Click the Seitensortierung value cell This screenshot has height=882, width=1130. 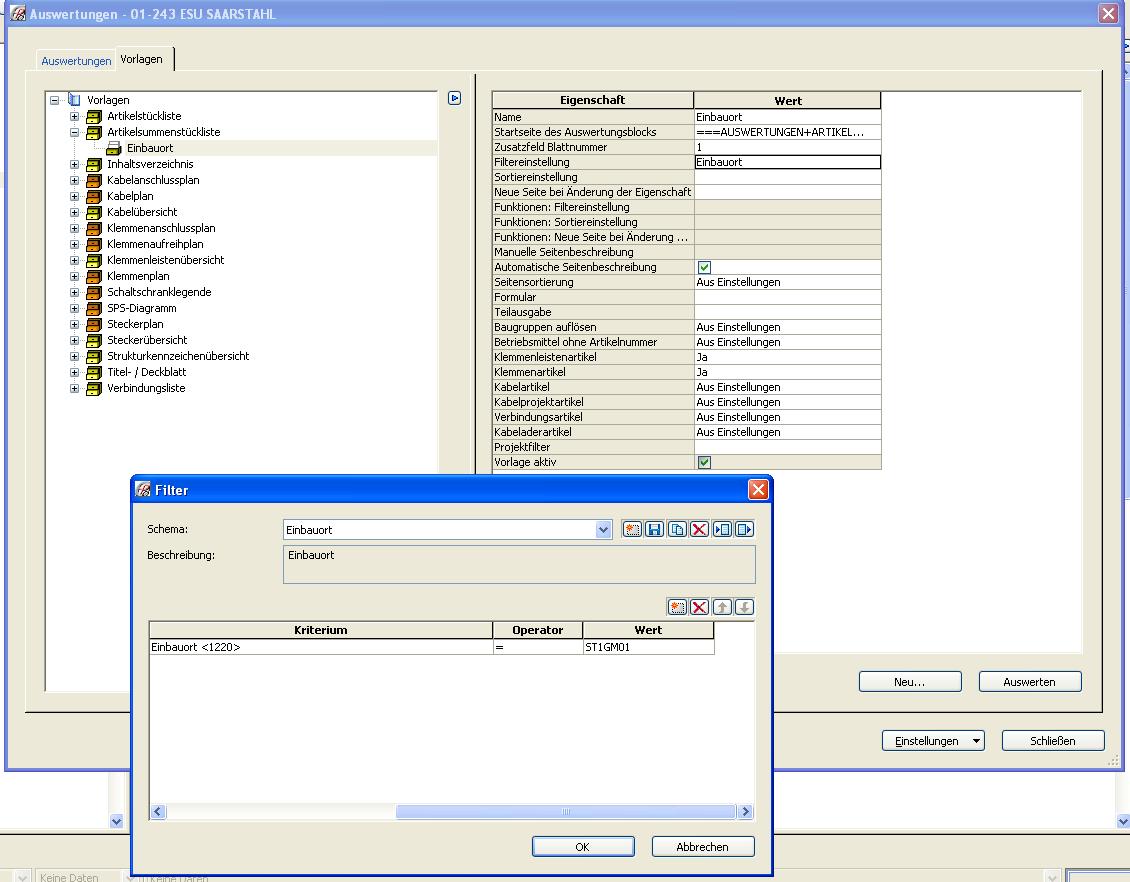point(787,282)
